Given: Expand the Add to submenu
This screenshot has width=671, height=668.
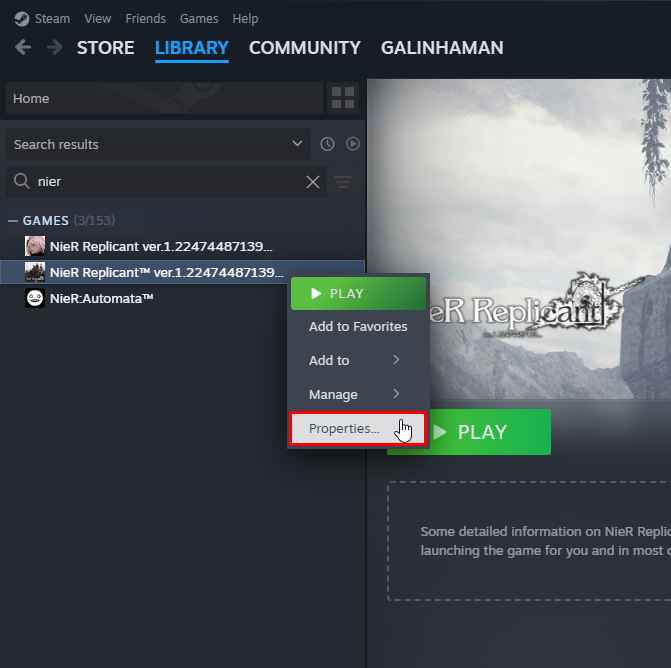Looking at the screenshot, I should coord(357,360).
